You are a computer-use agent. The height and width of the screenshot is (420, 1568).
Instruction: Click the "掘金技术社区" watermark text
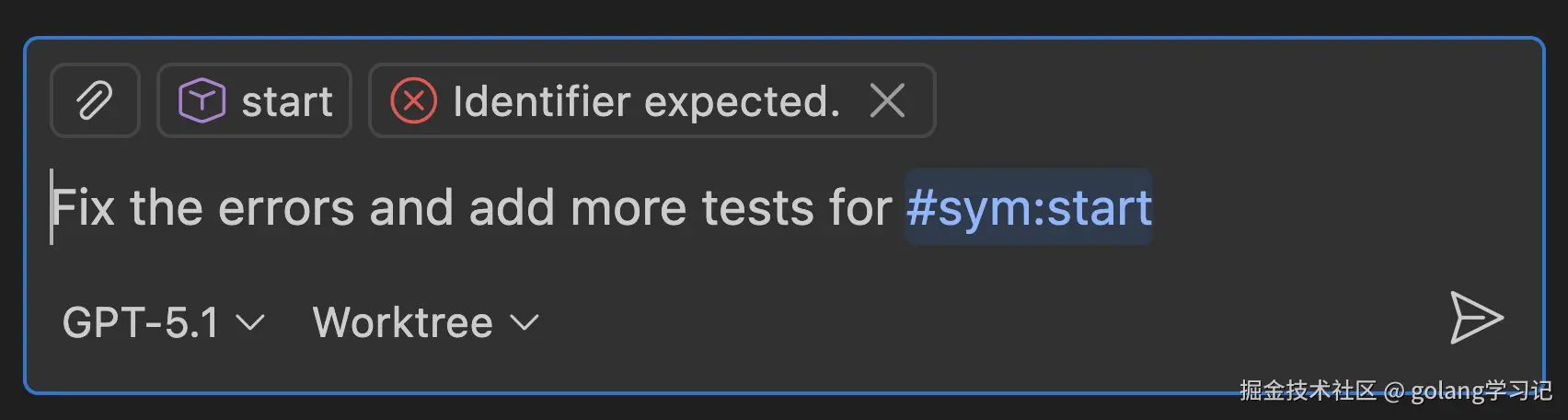pyautogui.click(x=1307, y=391)
